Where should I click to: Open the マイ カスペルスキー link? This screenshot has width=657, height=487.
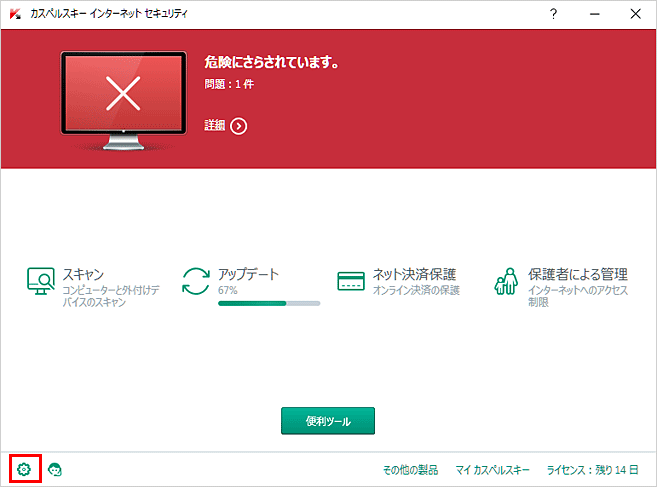tap(492, 470)
